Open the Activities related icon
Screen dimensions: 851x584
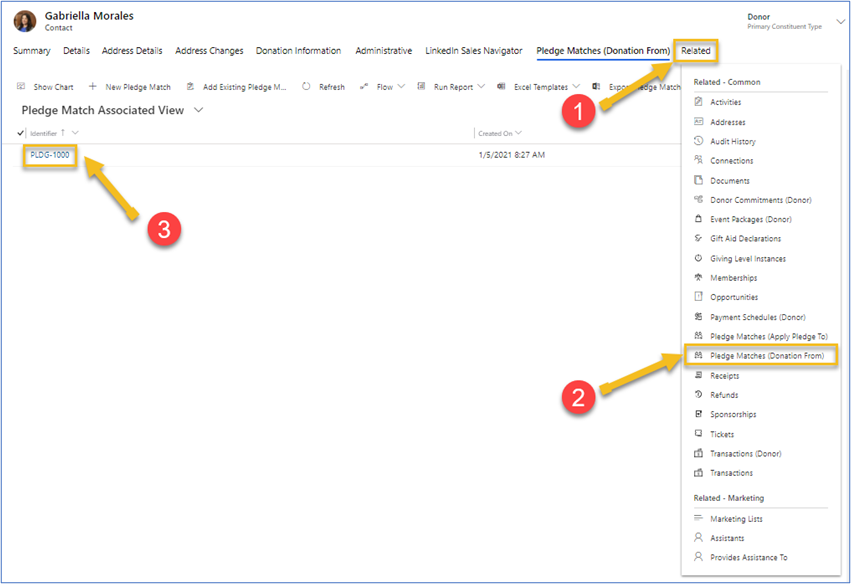coord(698,101)
